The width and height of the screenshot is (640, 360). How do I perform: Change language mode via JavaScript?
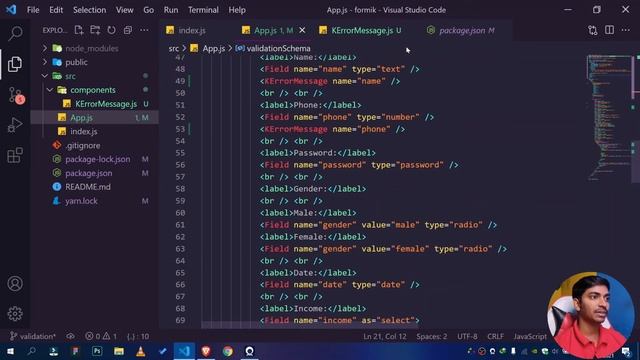point(530,336)
